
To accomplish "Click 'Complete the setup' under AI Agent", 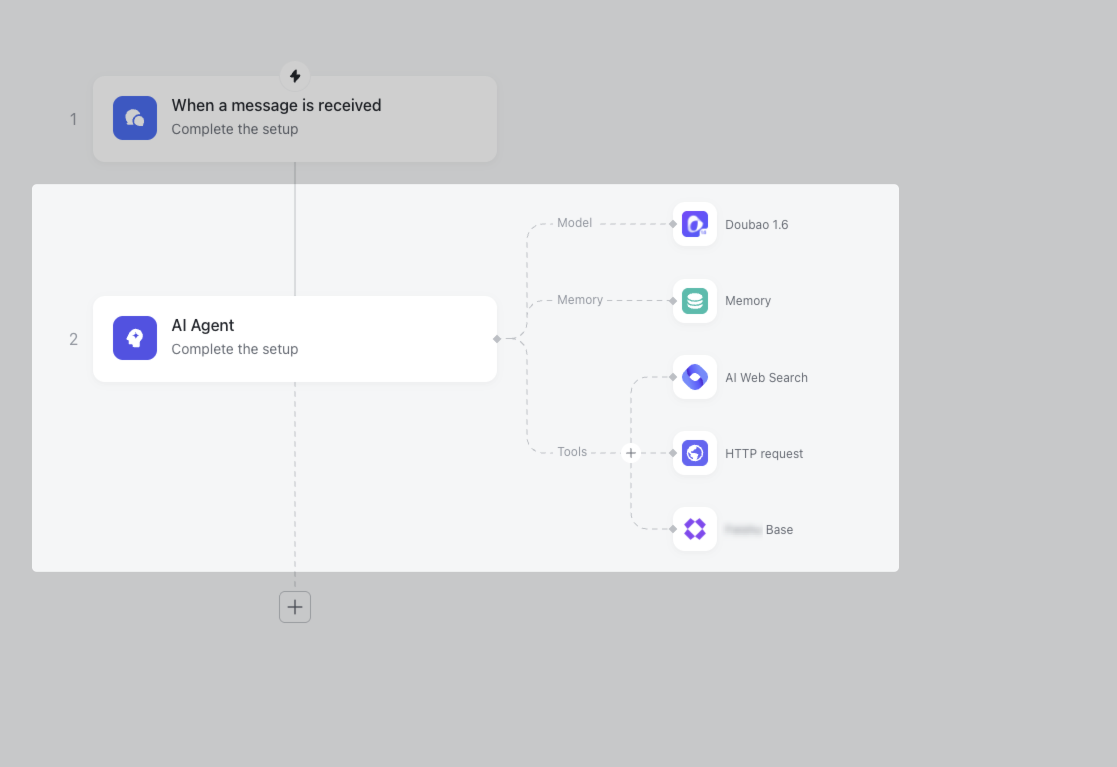I will coord(234,349).
